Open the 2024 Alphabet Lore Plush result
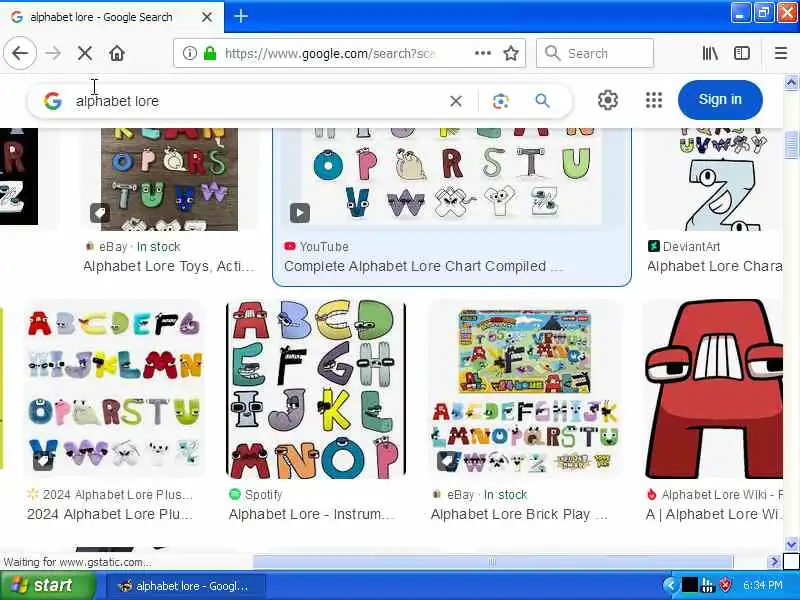 [110, 514]
